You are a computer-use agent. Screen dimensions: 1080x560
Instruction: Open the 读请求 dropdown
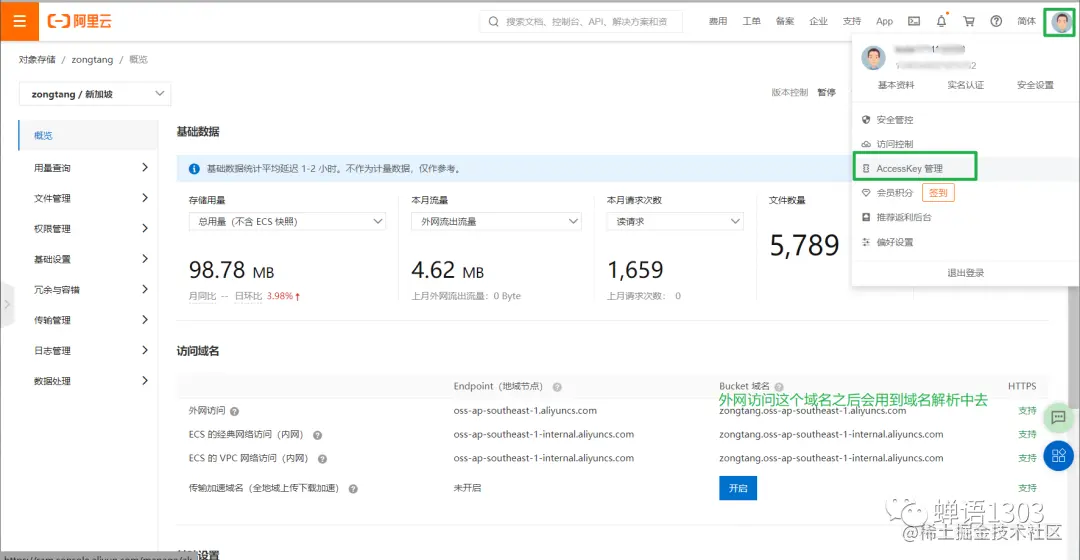point(675,221)
